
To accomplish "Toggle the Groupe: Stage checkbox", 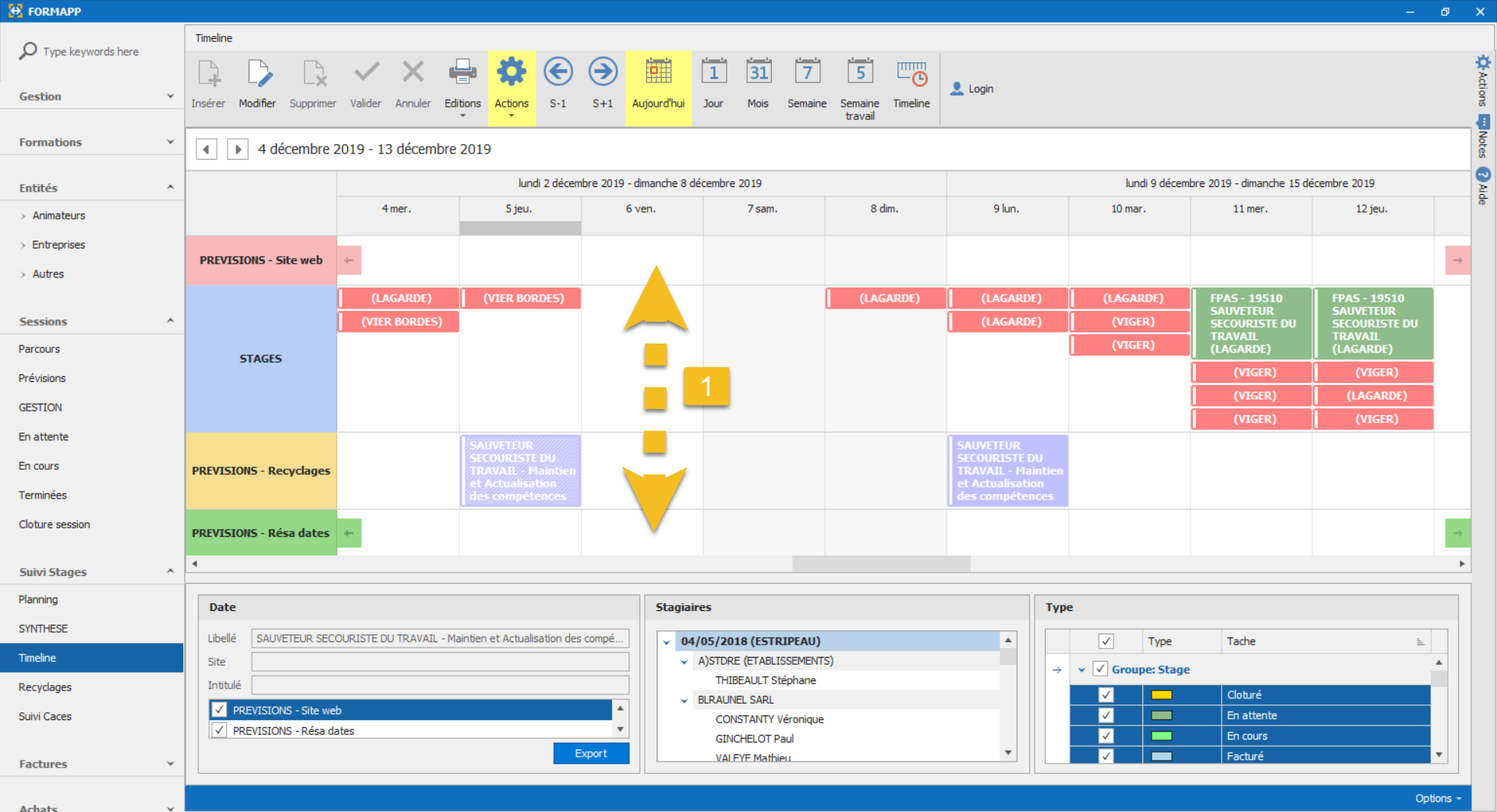I will [x=1100, y=669].
